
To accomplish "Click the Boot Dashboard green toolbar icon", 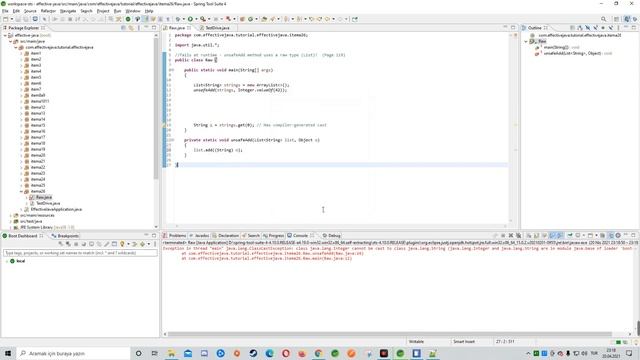I will point(128,19).
